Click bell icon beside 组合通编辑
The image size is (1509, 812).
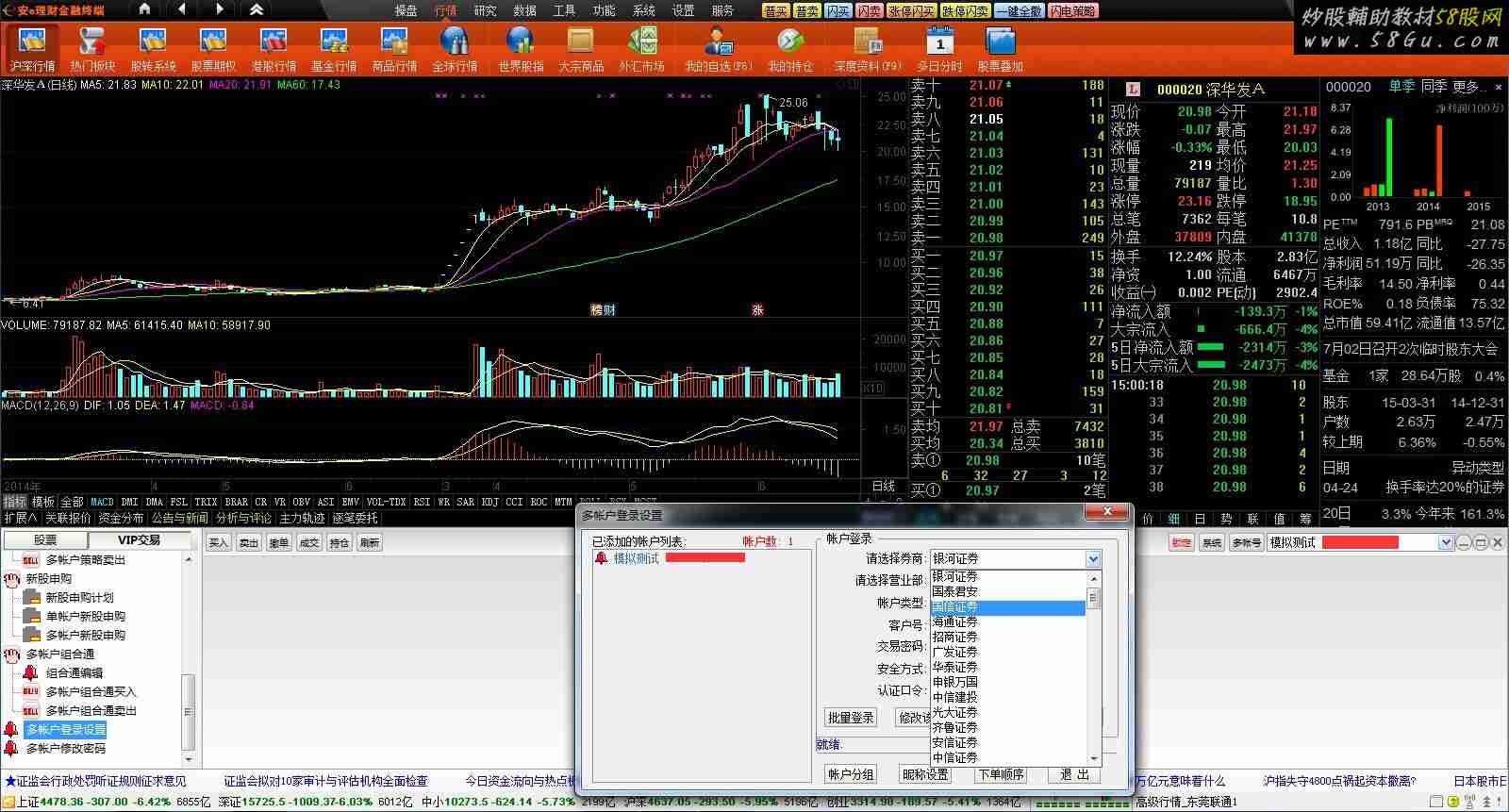(30, 672)
